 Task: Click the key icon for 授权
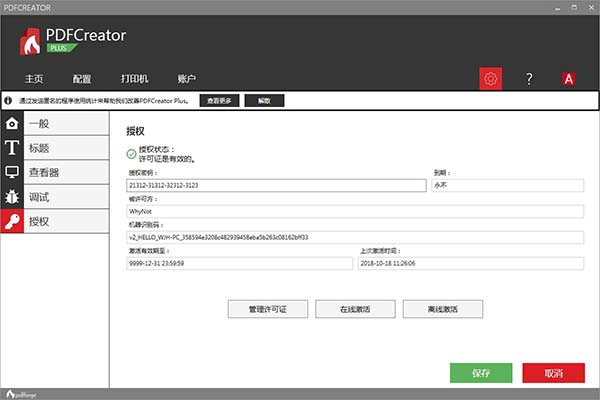[x=12, y=221]
